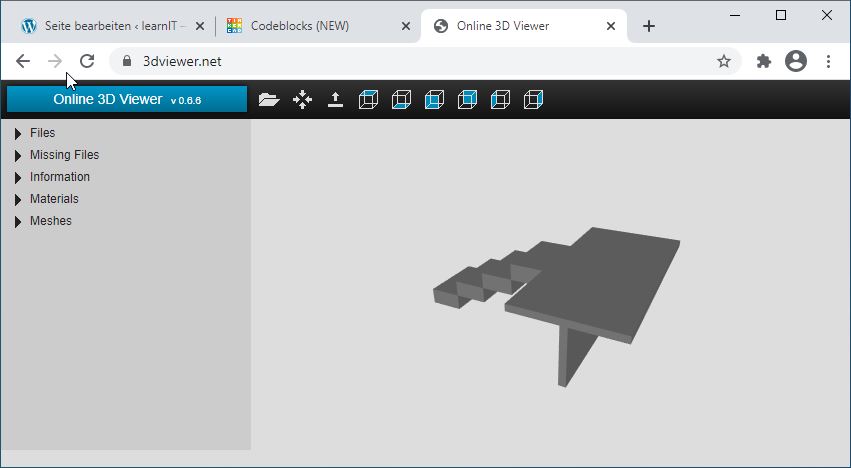Viewport: 851px width, 468px height.
Task: Expand the Information section arrow
Action: (18, 178)
